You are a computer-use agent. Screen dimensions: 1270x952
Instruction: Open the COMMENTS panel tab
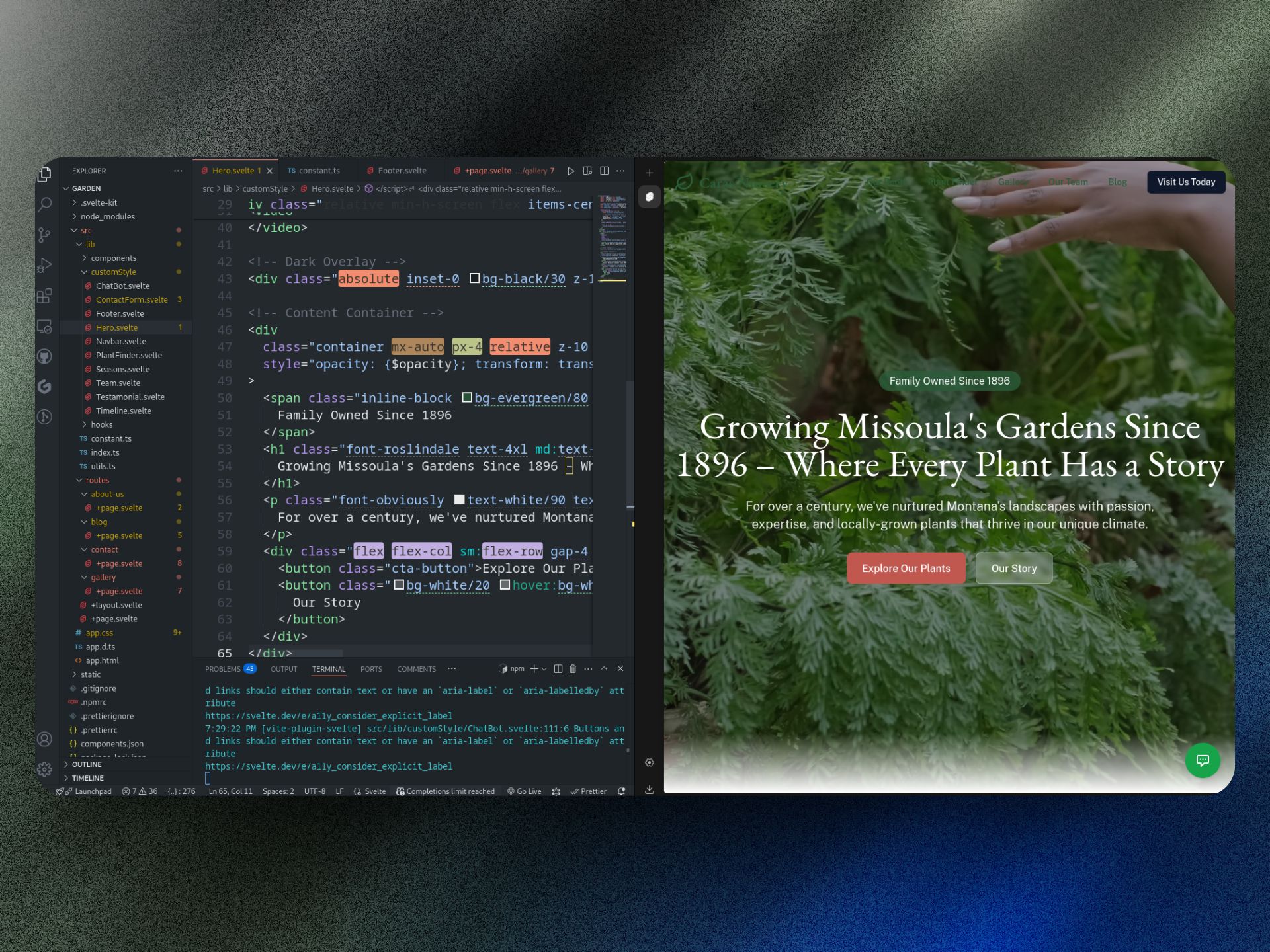tap(416, 669)
